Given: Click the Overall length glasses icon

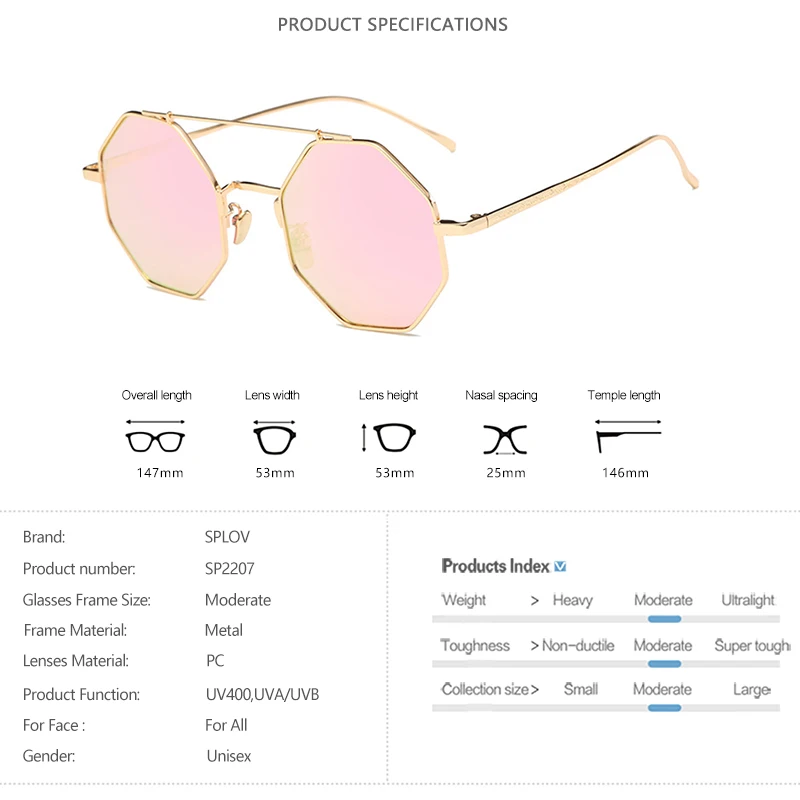Looking at the screenshot, I should tap(156, 439).
